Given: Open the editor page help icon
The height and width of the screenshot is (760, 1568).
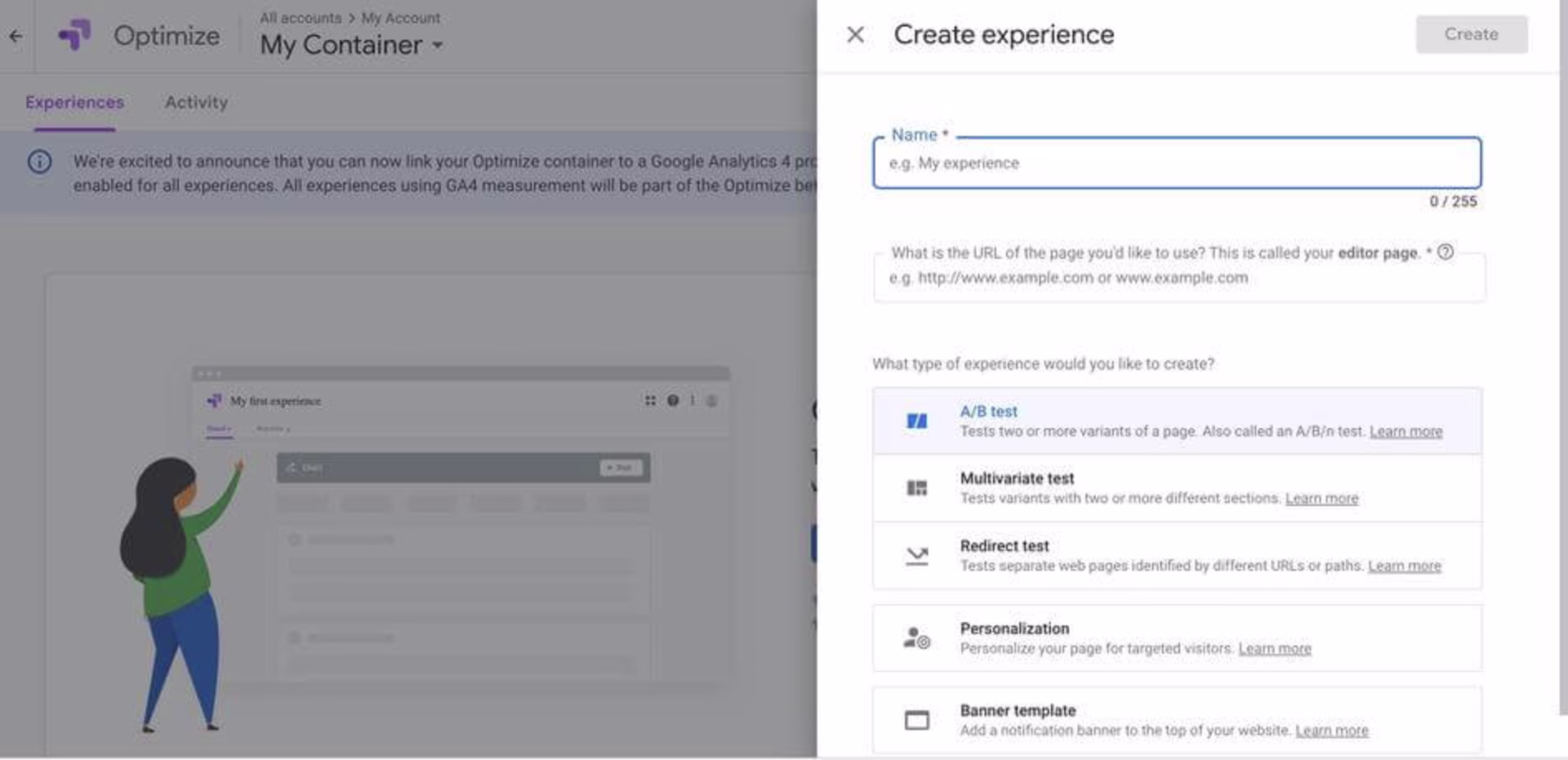Looking at the screenshot, I should [1445, 252].
